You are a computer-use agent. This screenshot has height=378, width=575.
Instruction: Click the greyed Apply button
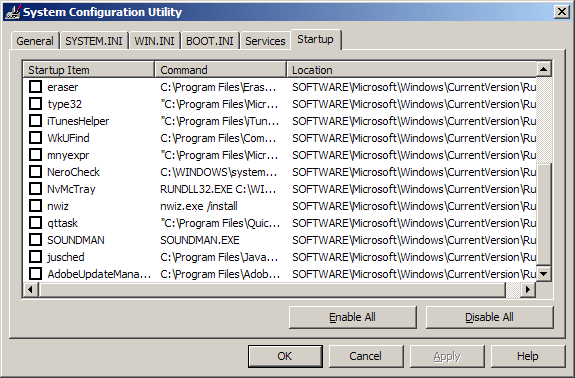[447, 356]
